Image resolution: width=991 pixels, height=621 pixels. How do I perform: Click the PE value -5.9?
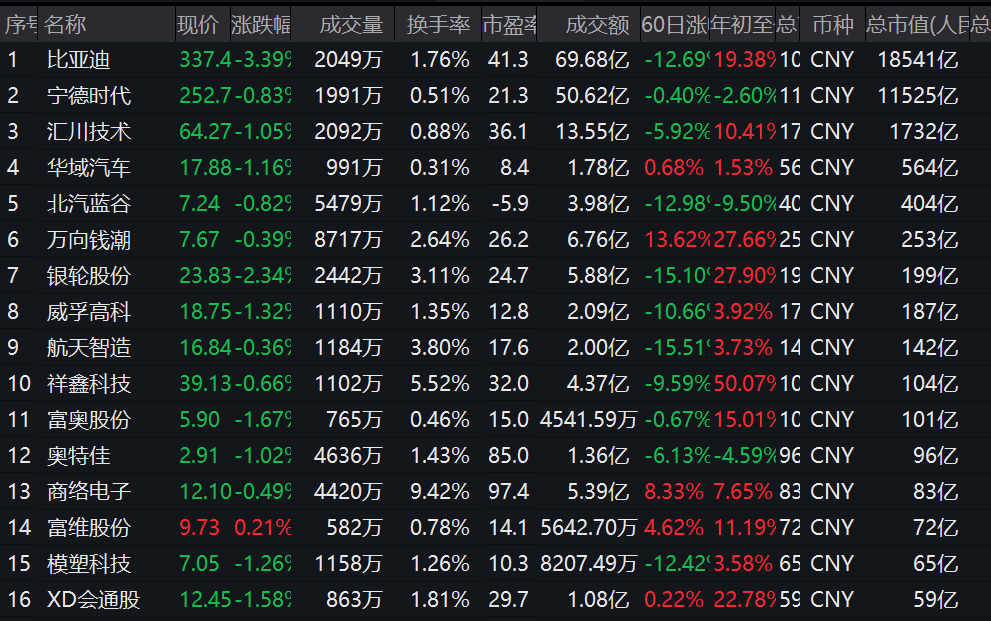(510, 204)
